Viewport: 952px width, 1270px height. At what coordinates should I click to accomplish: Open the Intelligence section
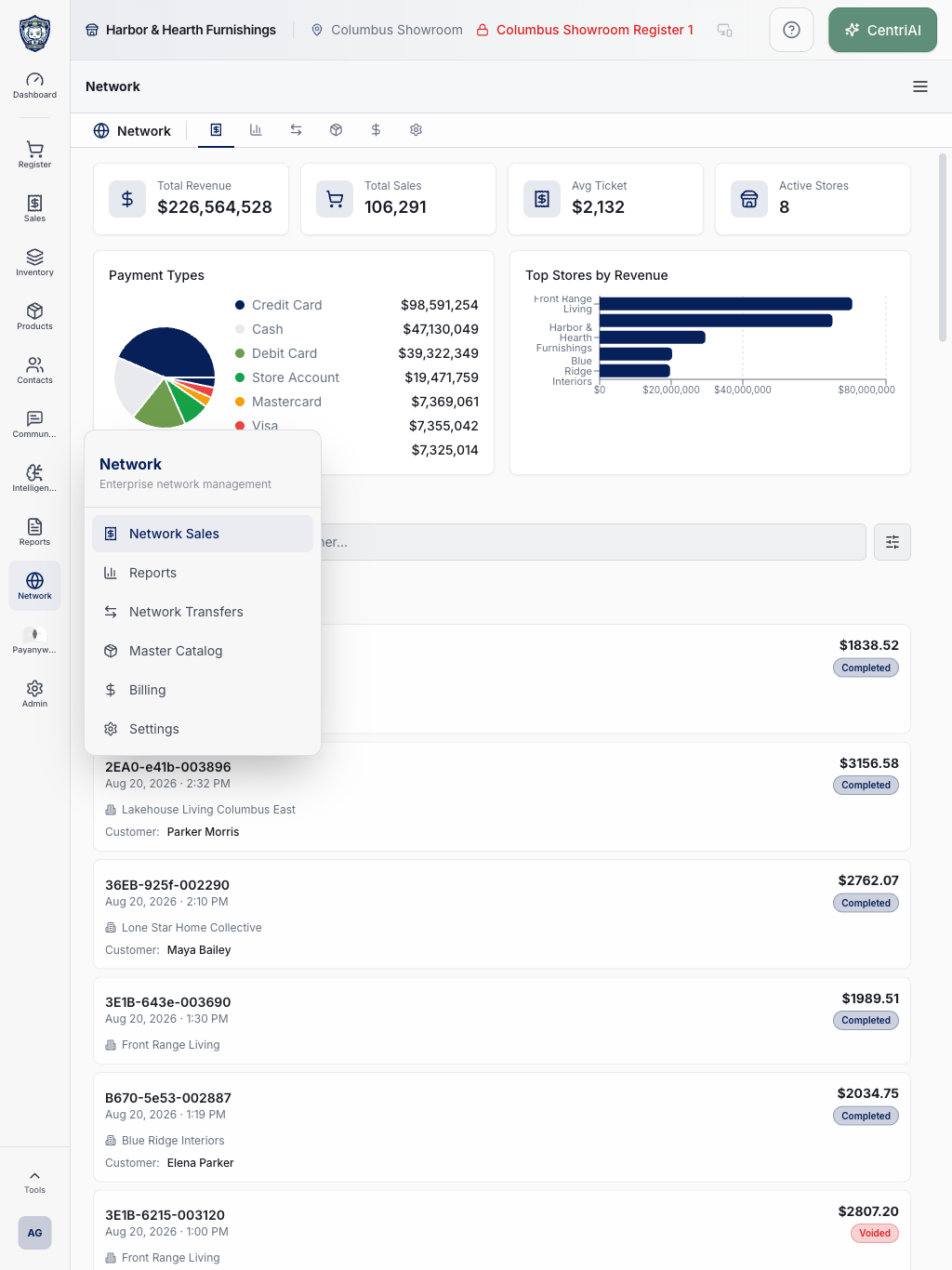pos(34,478)
